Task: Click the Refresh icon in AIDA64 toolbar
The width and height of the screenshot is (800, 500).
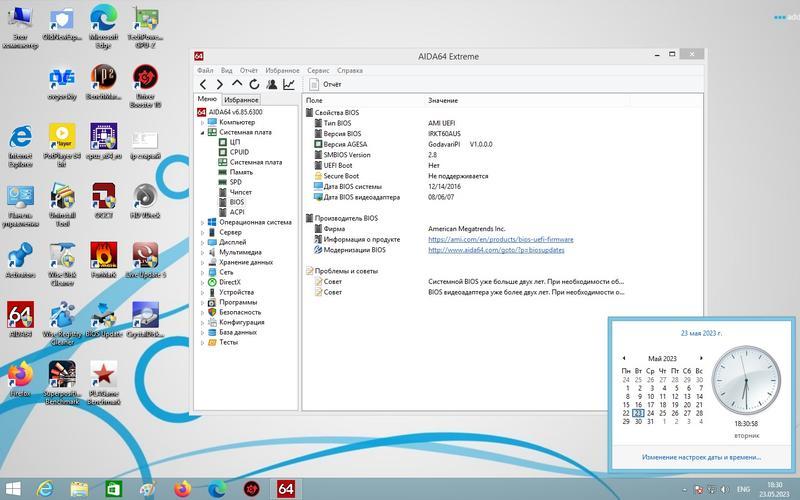Action: [254, 85]
